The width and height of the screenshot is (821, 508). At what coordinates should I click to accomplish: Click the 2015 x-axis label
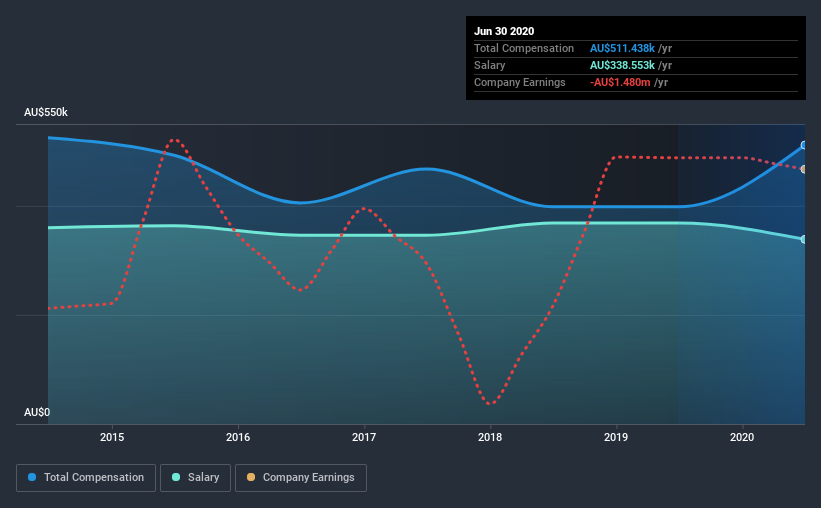(x=112, y=437)
